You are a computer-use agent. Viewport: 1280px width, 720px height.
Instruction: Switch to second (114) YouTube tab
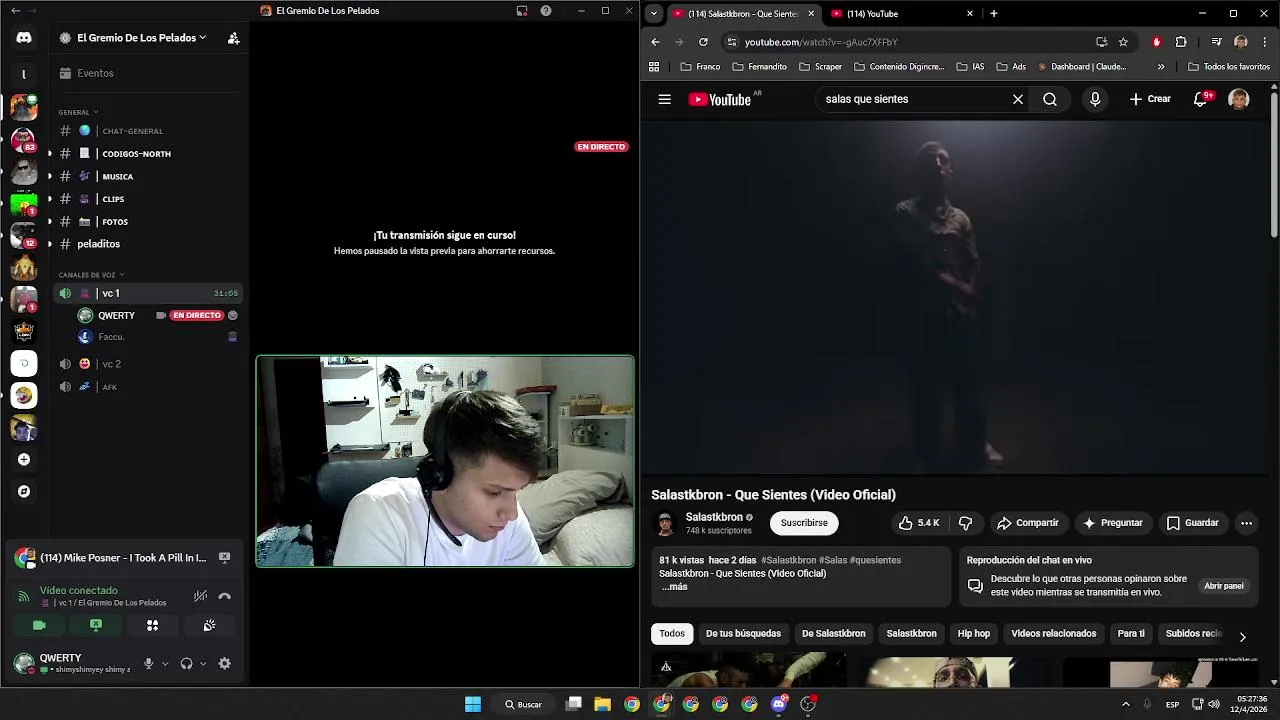(900, 14)
